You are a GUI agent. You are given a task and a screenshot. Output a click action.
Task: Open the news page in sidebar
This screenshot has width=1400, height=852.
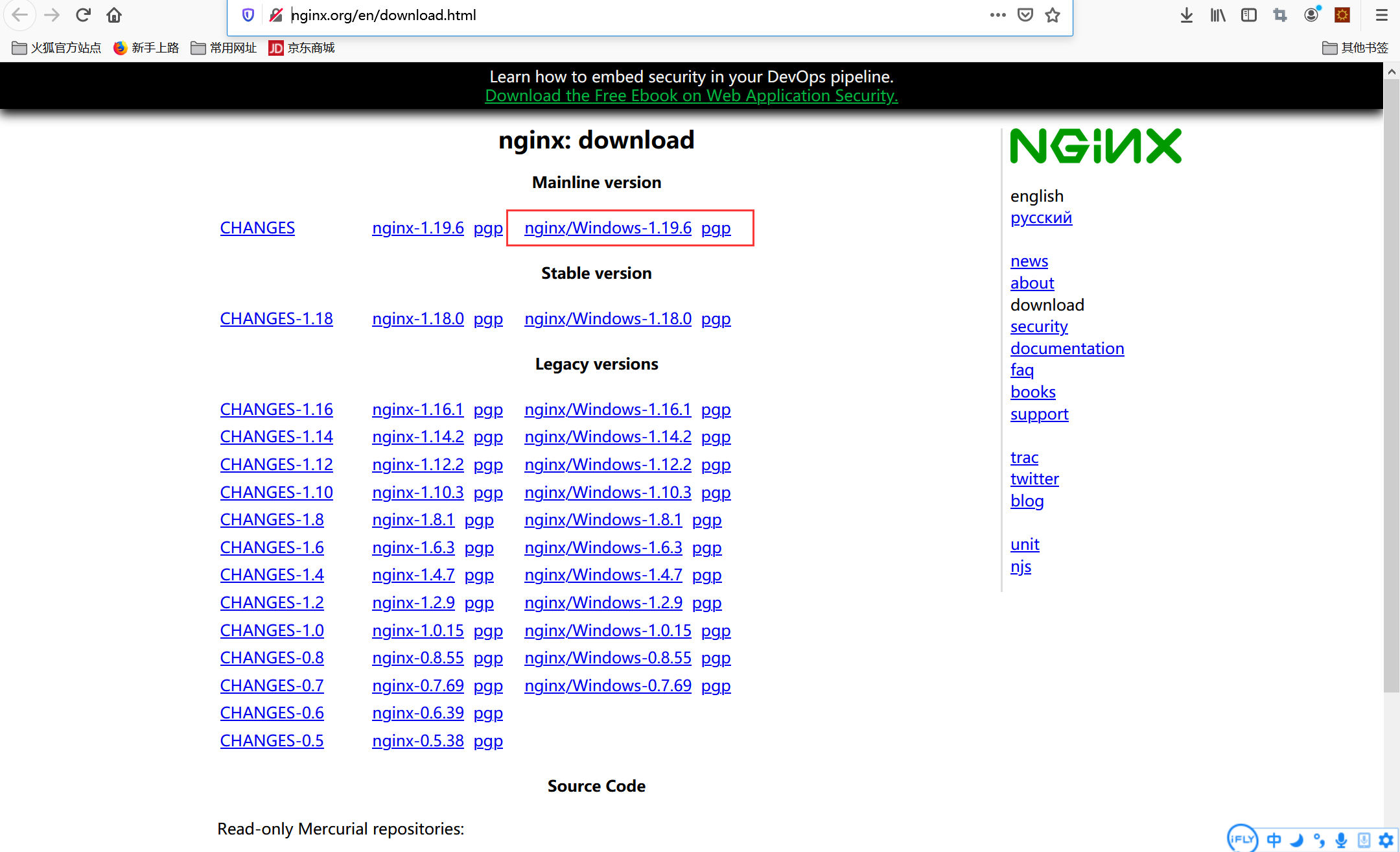[x=1029, y=261]
